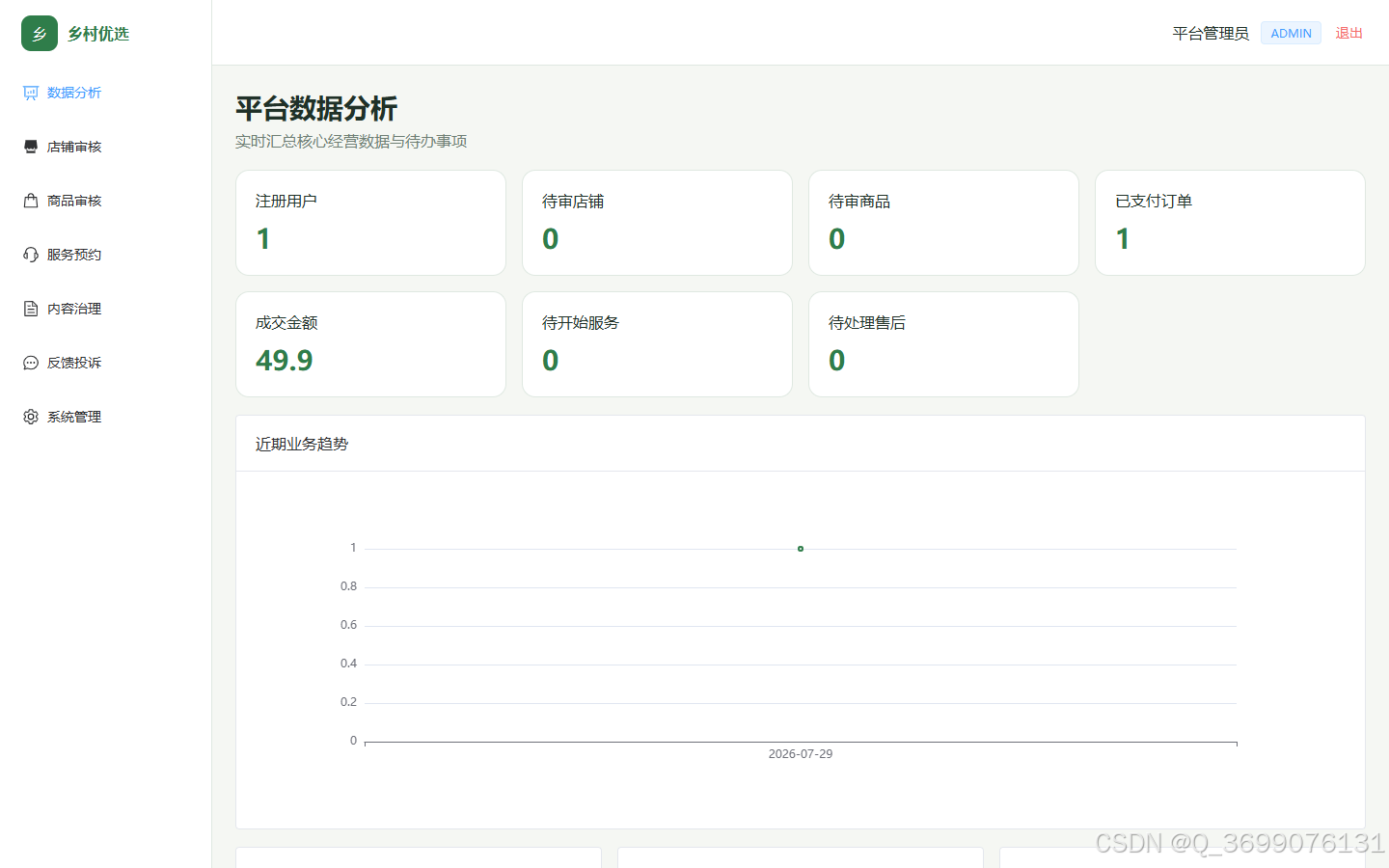This screenshot has height=868, width=1389.
Task: Click the 平台管理员 user name
Action: [x=1211, y=33]
